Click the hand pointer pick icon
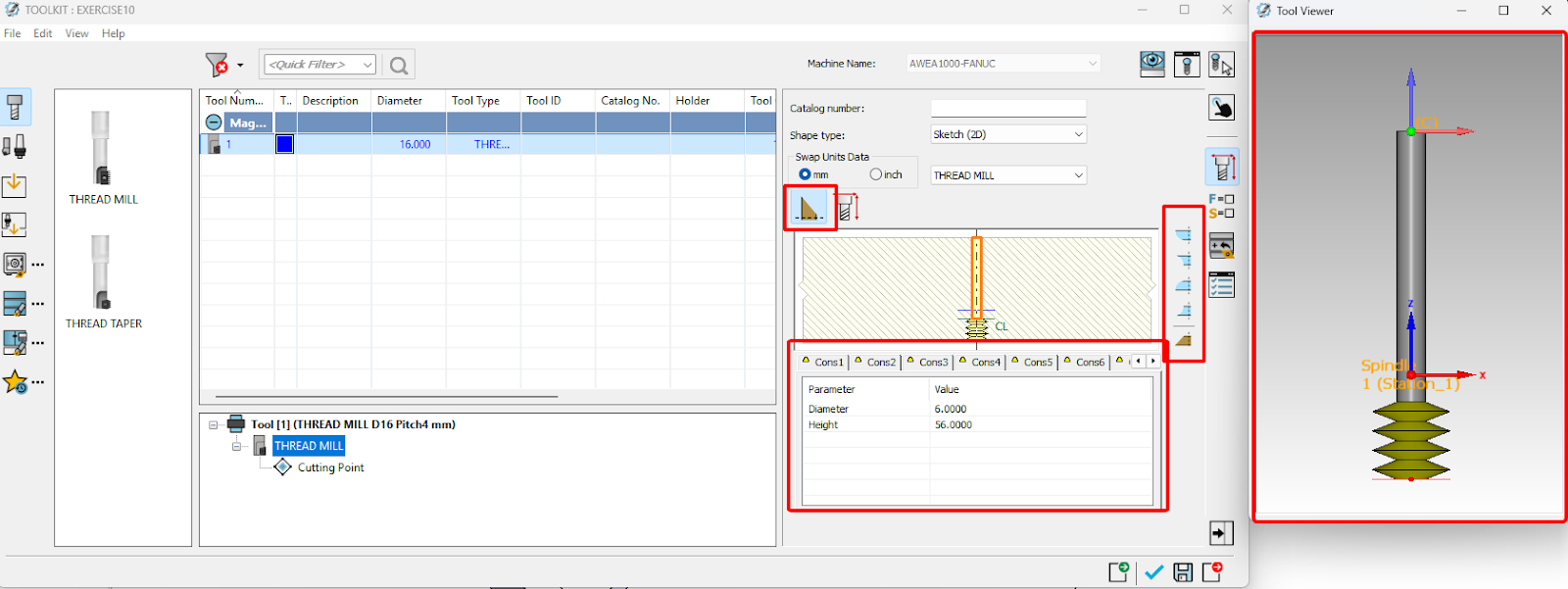 [x=1221, y=108]
